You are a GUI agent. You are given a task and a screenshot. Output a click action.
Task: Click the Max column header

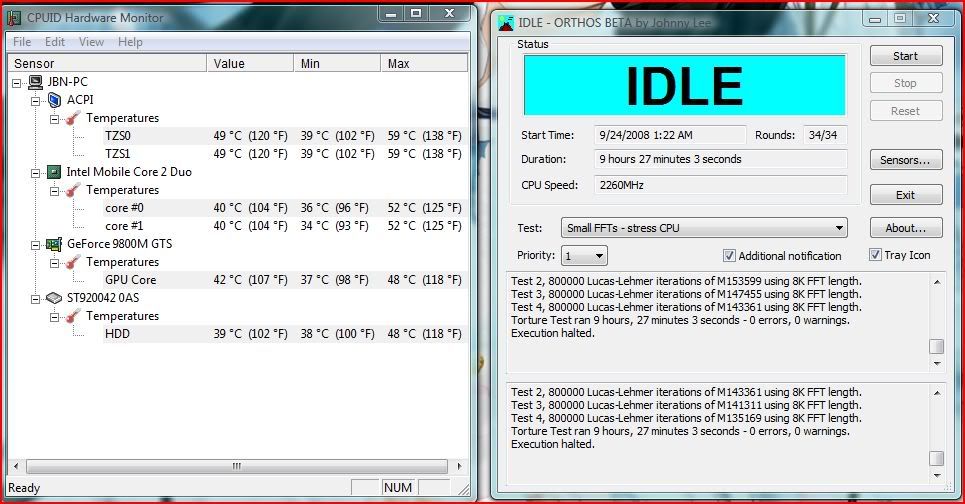(425, 63)
